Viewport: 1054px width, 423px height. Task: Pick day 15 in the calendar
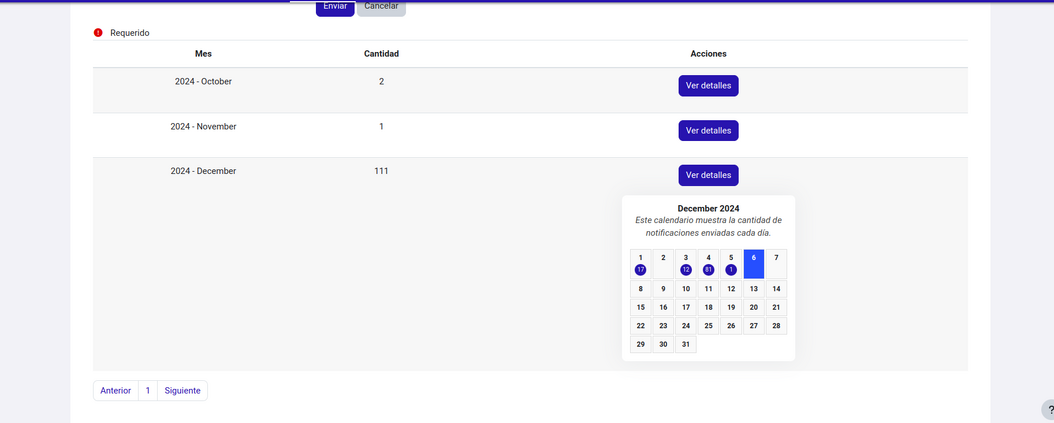point(641,308)
